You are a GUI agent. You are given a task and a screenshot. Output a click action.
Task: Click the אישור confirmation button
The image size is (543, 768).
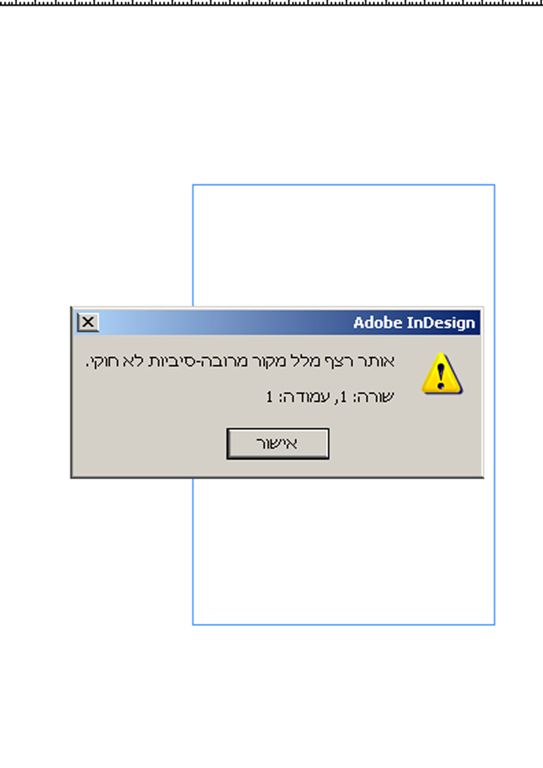(x=278, y=444)
